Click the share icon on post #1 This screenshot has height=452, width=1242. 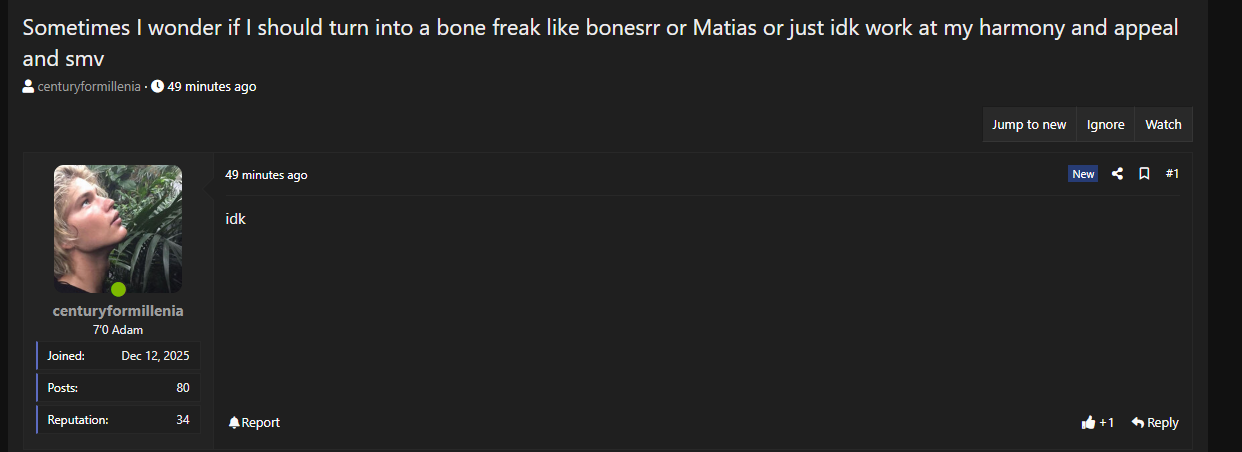click(1118, 174)
